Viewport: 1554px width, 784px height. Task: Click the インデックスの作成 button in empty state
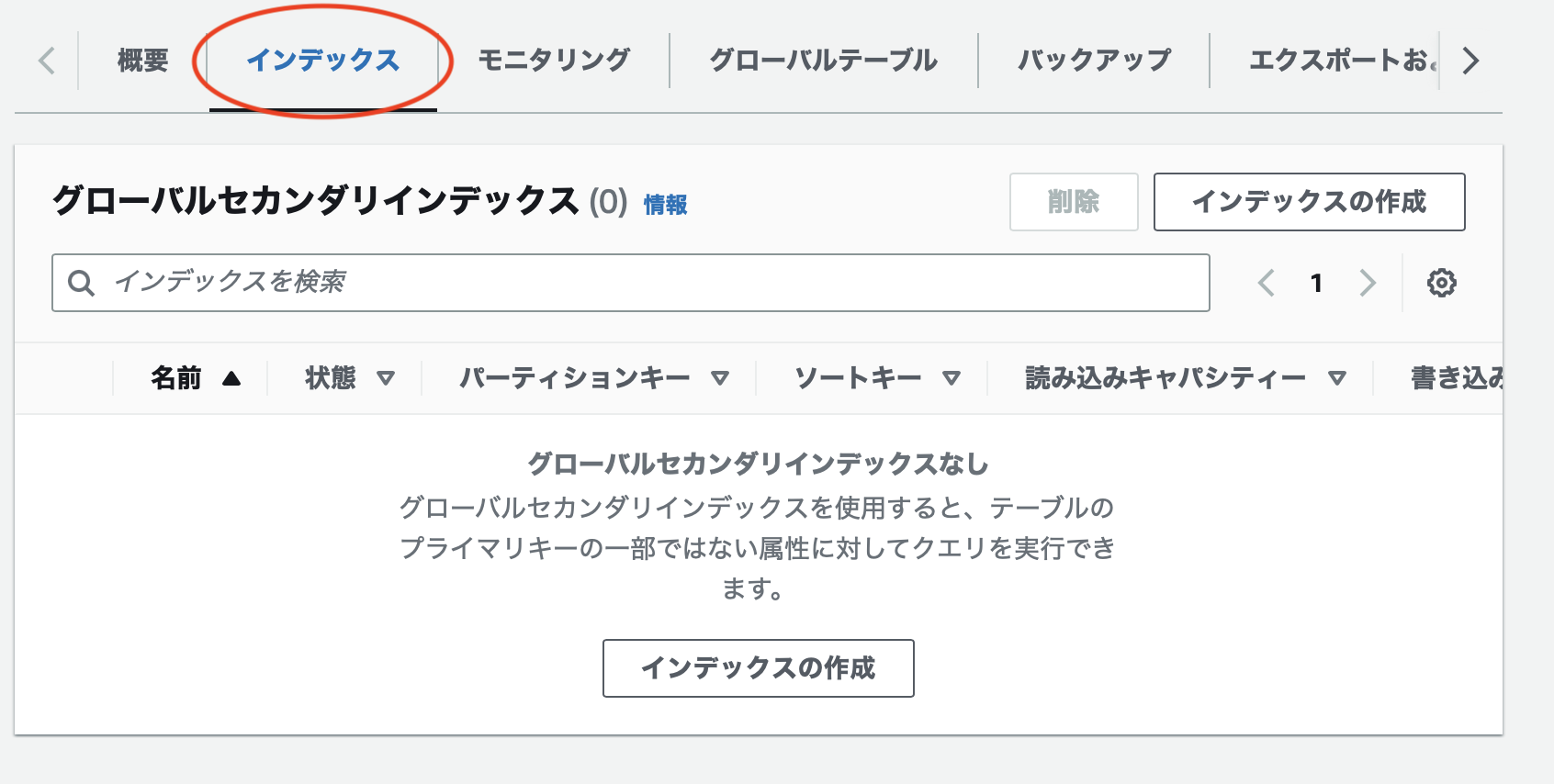coord(759,668)
